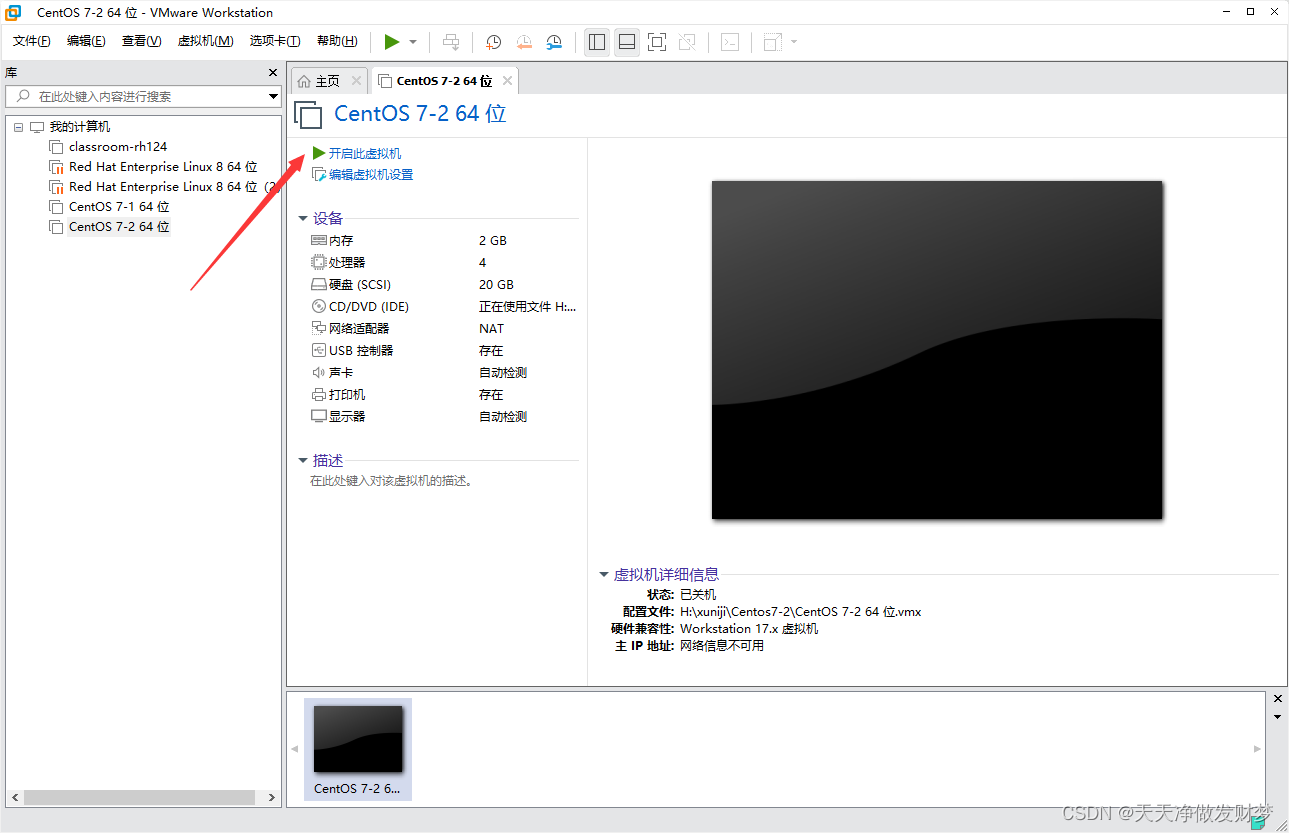Click the console view toolbar icon
The width and height of the screenshot is (1289, 833).
tap(731, 42)
